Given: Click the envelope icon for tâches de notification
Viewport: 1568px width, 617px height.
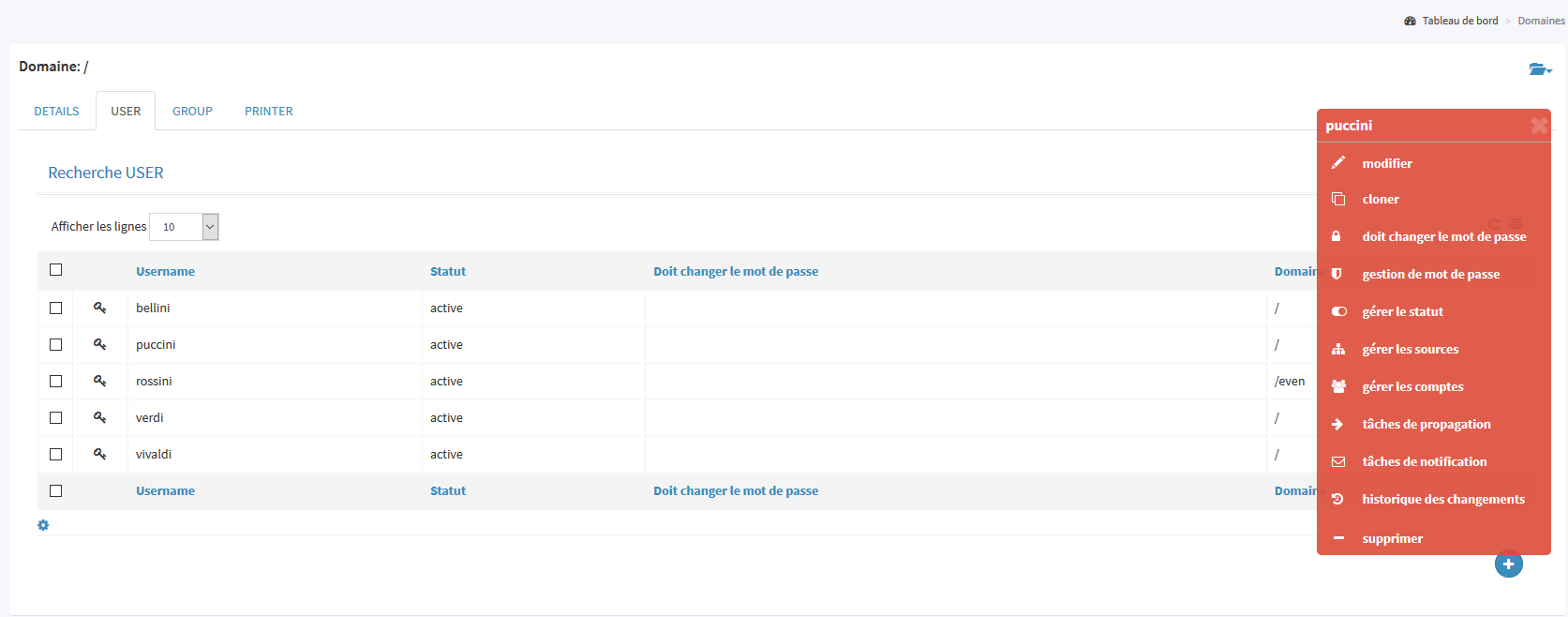Looking at the screenshot, I should pyautogui.click(x=1338, y=462).
